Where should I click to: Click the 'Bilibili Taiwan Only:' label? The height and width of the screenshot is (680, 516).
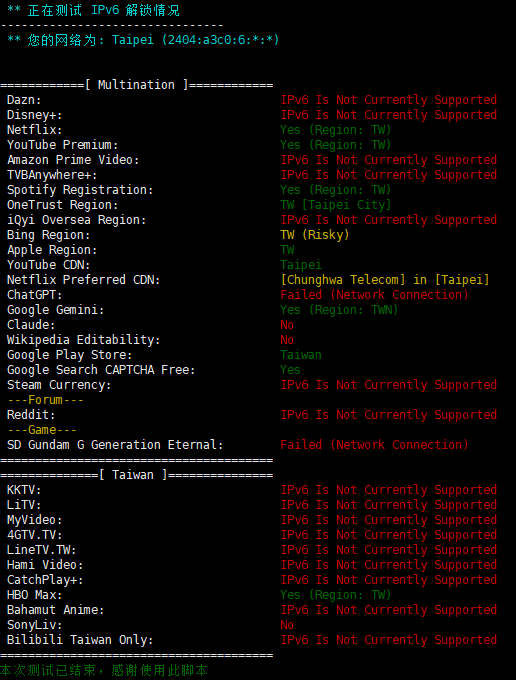[x=80, y=640]
